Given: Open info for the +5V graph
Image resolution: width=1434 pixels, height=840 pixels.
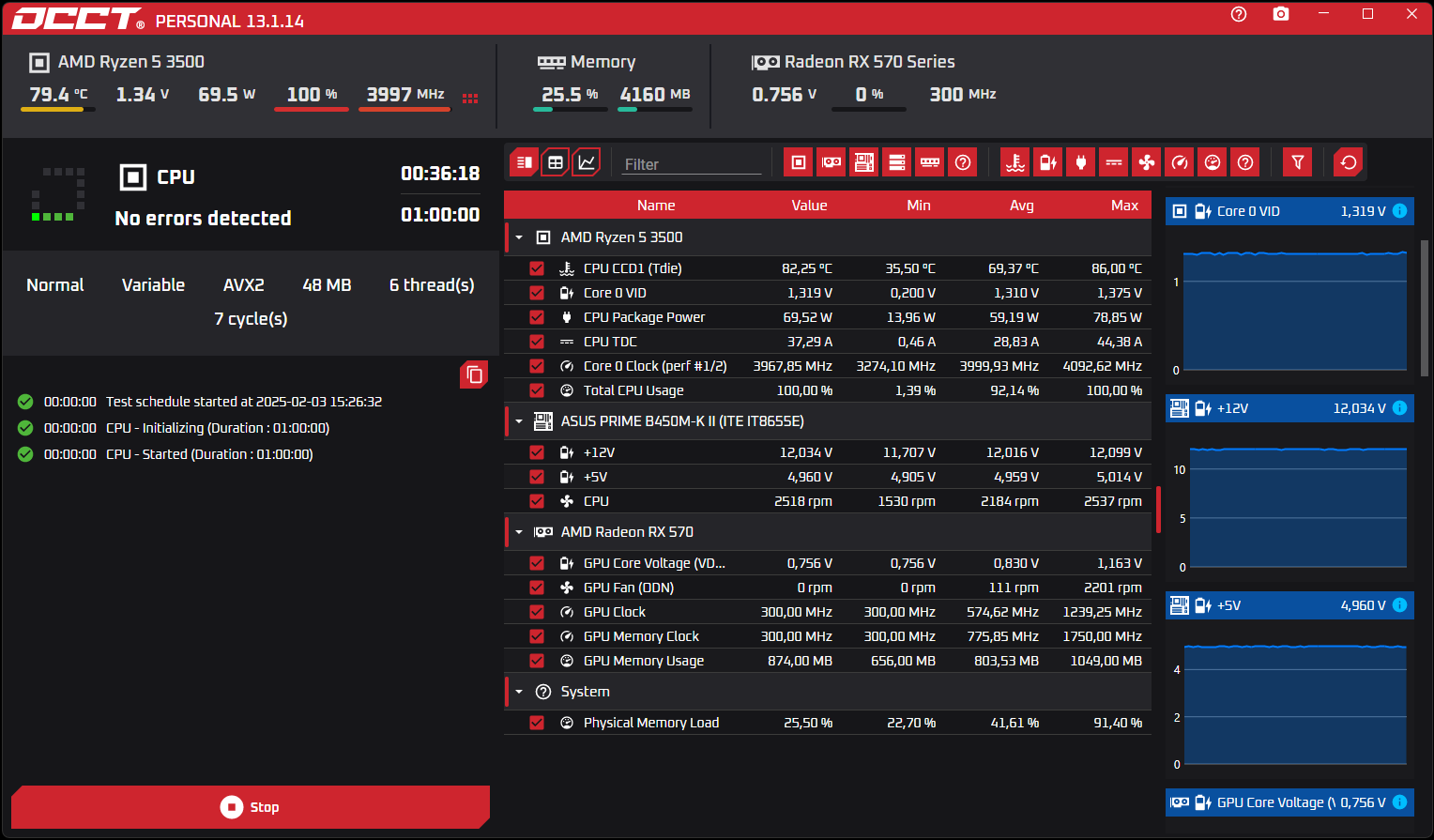Looking at the screenshot, I should click(1400, 605).
